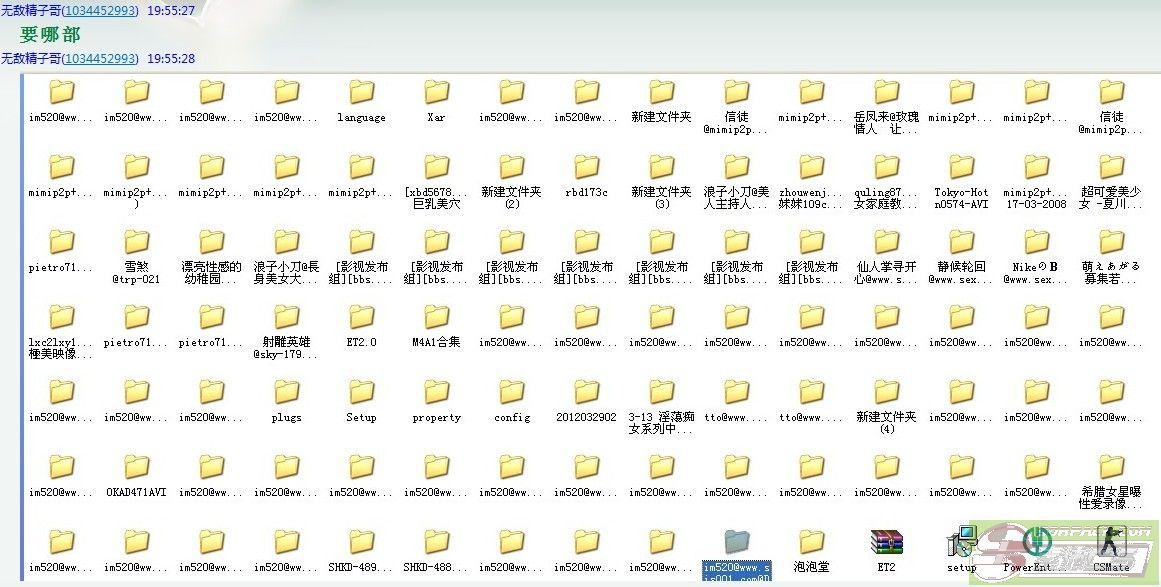Click the highlighted im520@www.s... selected folder
Image resolution: width=1161 pixels, height=587 pixels.
[x=736, y=543]
